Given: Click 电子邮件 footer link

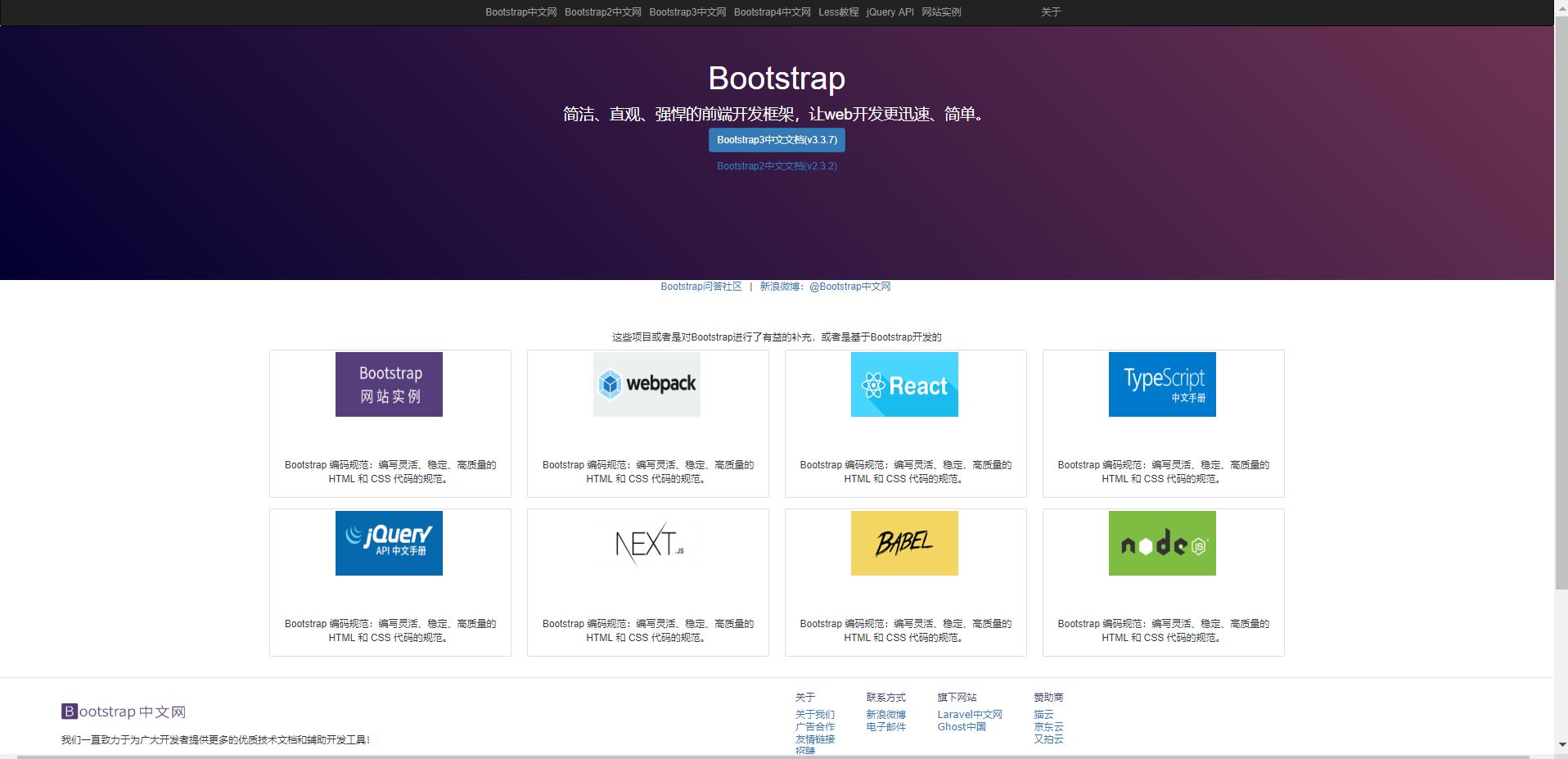Looking at the screenshot, I should 886,727.
